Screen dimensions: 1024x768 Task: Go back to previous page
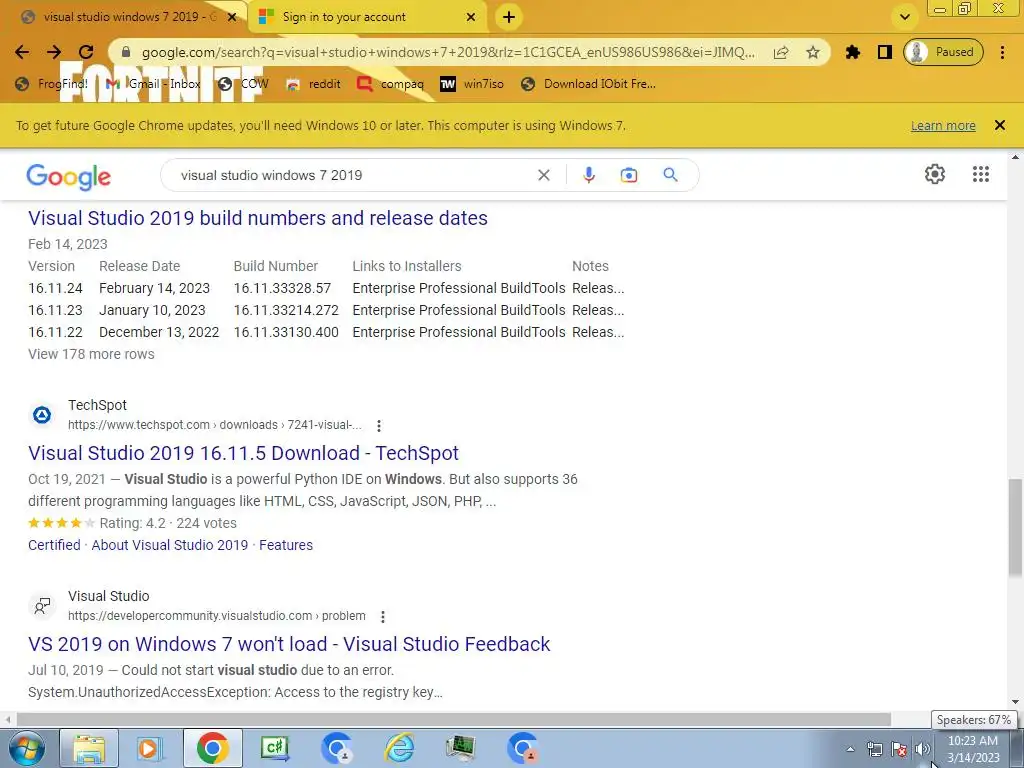[x=22, y=52]
